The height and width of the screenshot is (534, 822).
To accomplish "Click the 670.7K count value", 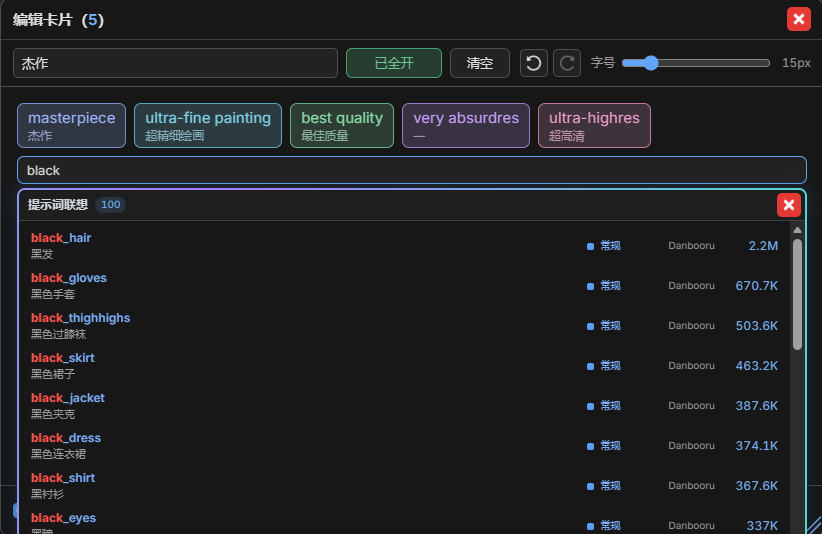I will [x=756, y=286].
